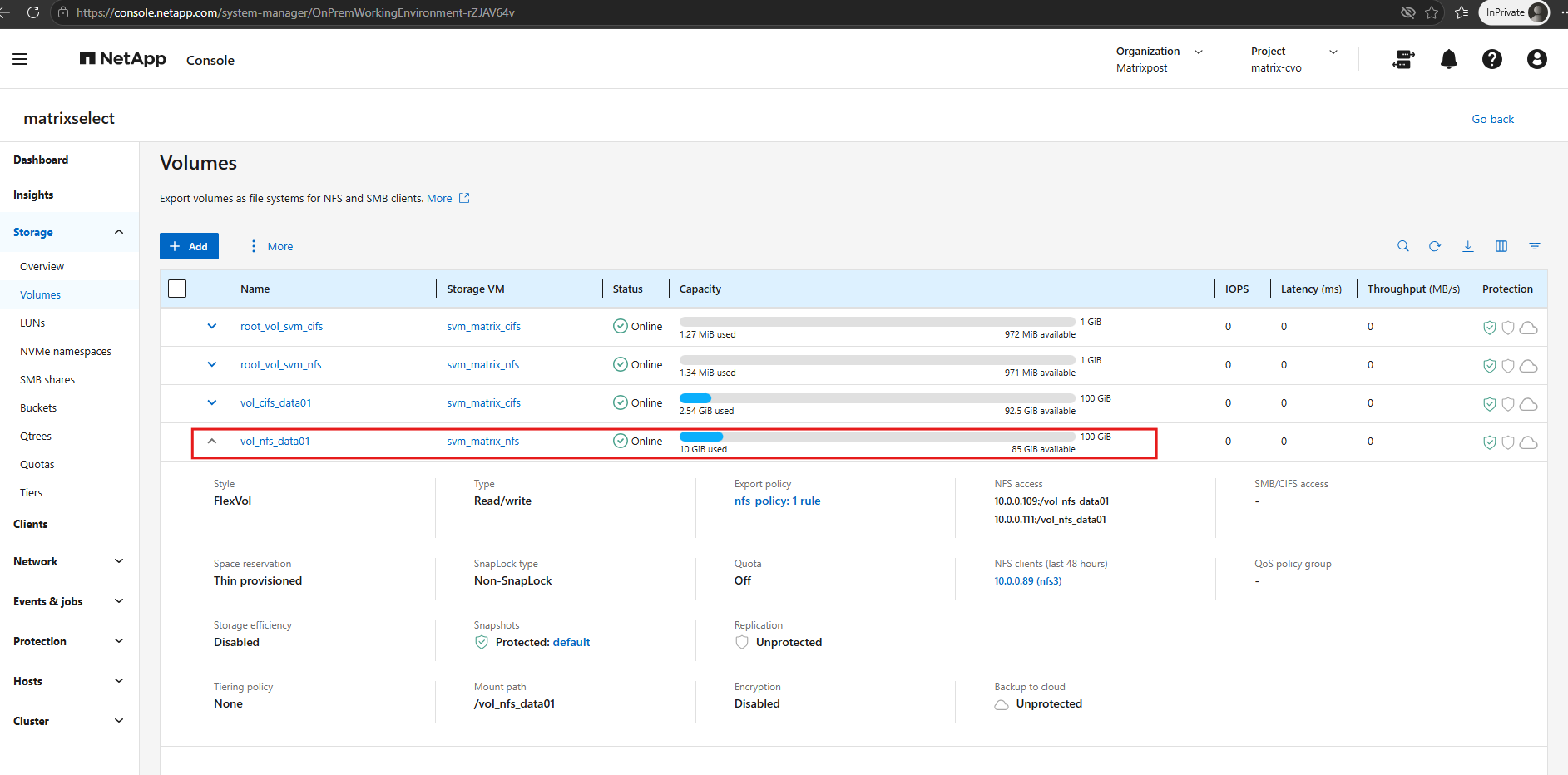Go to SMB shares in sidebar

[47, 379]
